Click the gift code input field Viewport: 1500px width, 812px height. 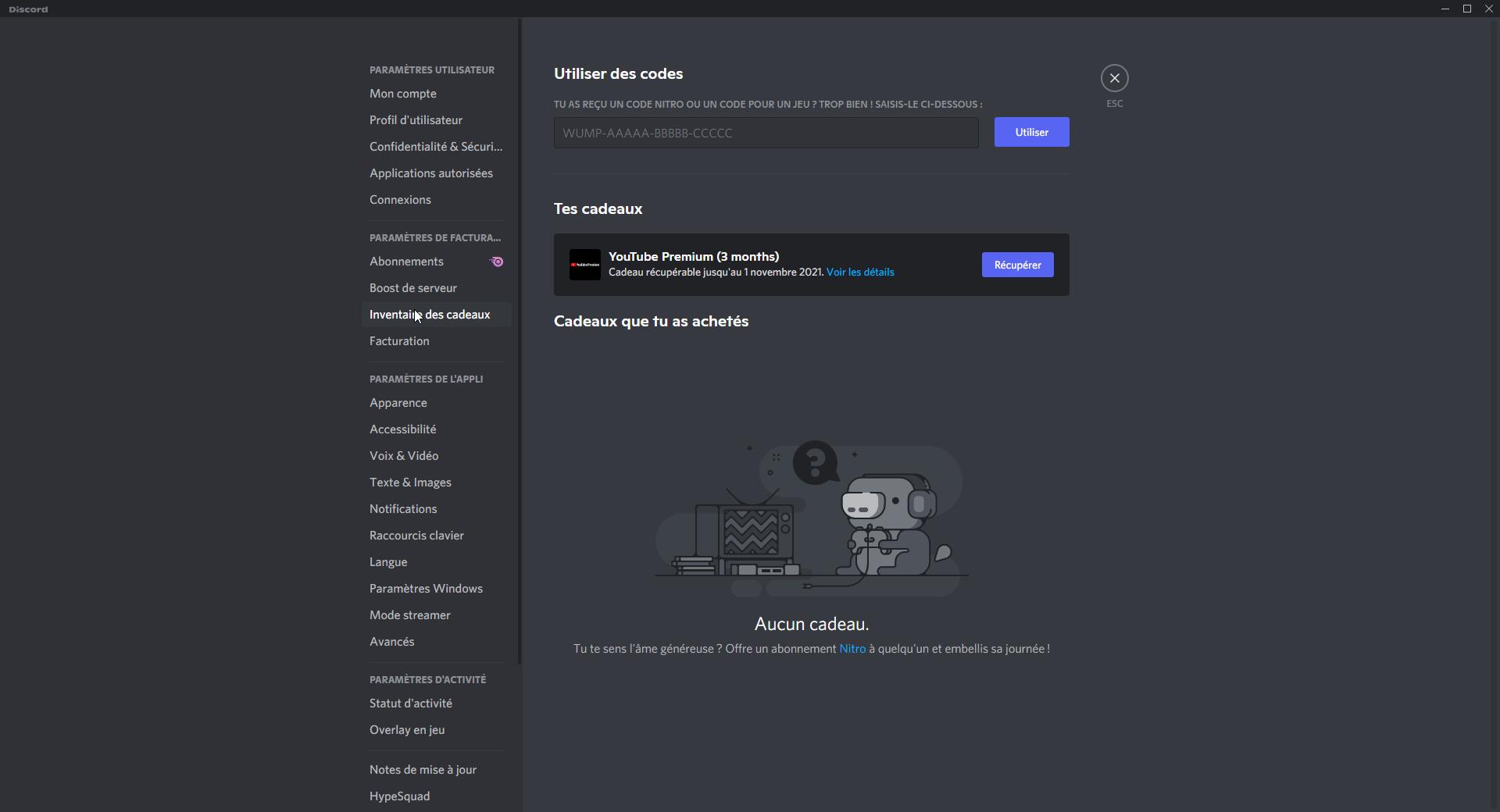click(766, 133)
